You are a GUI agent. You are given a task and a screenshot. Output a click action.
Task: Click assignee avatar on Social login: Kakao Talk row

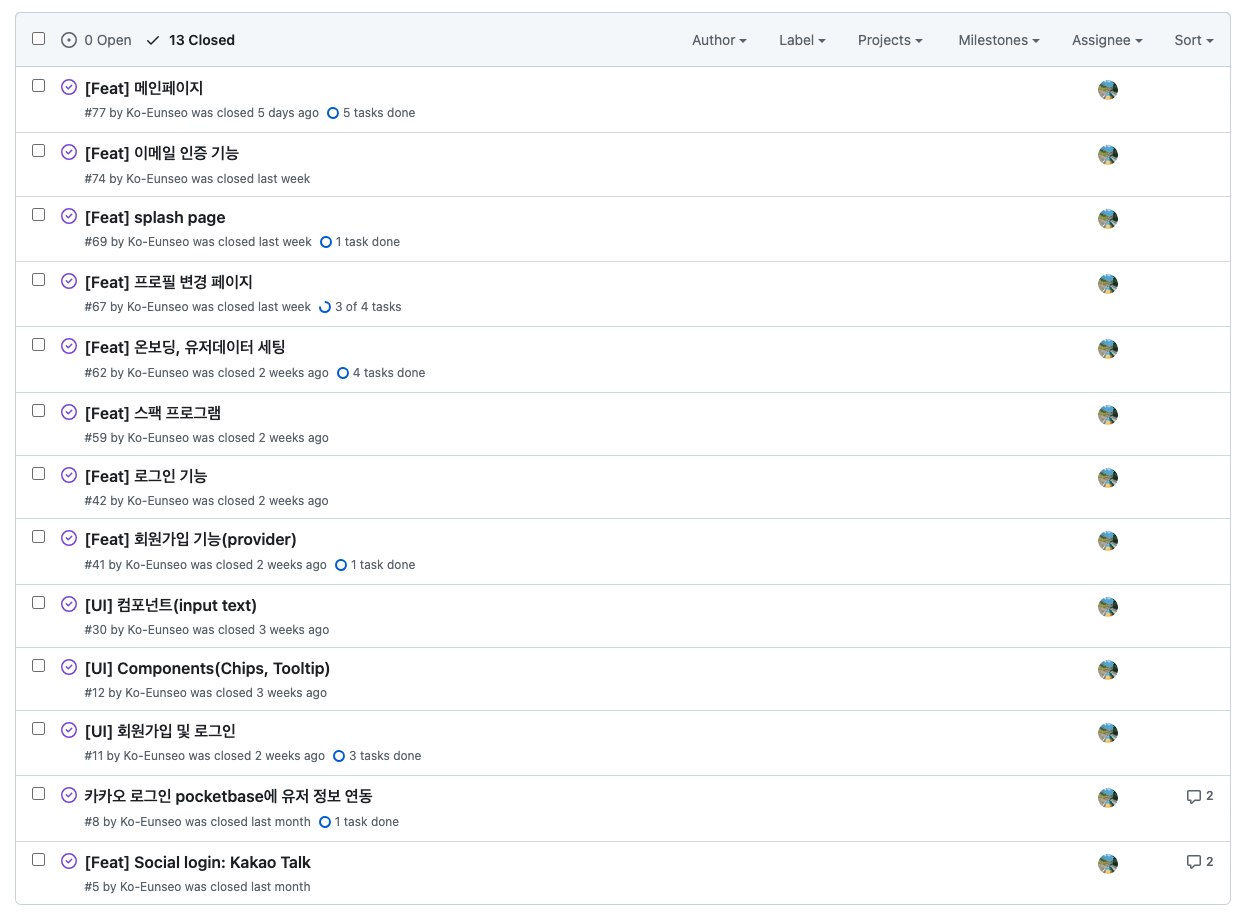click(x=1108, y=864)
